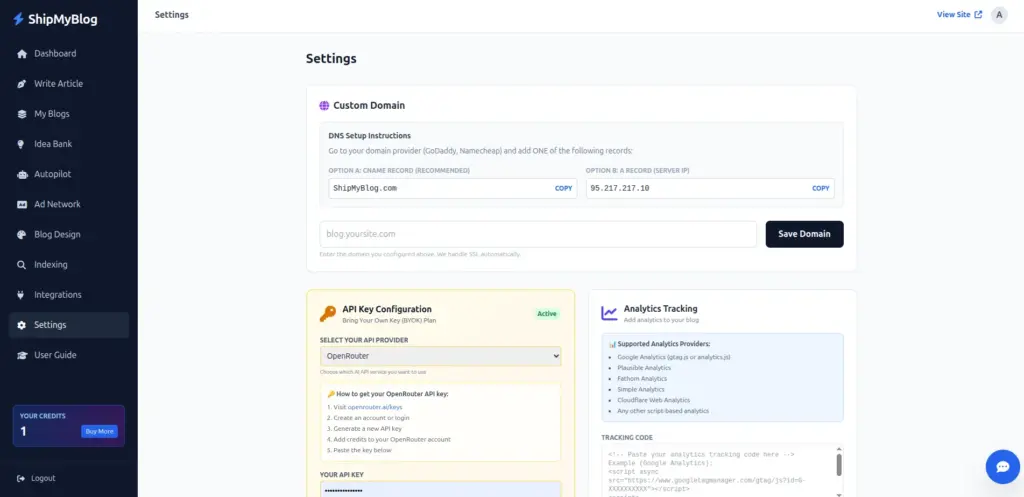Screen dimensions: 1024x497
Task: Click Buy More credits button
Action: click(99, 432)
